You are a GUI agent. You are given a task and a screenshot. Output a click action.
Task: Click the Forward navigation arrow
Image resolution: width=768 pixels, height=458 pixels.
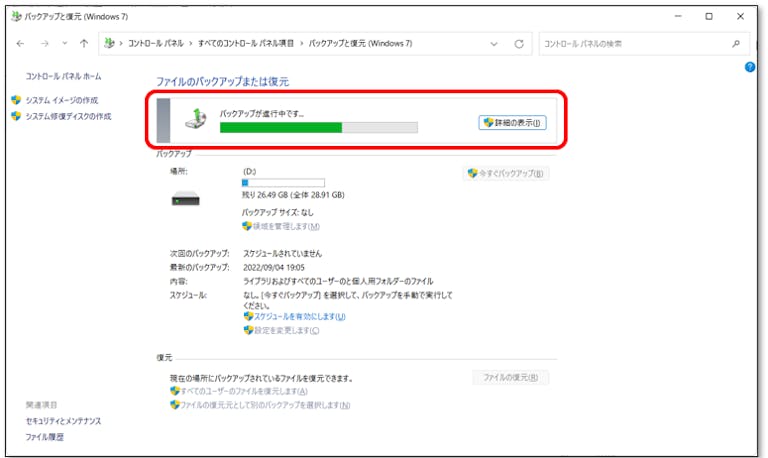coord(45,44)
